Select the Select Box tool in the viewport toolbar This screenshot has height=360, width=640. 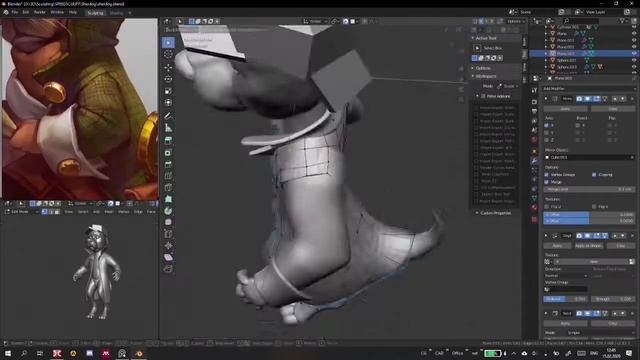coord(168,42)
